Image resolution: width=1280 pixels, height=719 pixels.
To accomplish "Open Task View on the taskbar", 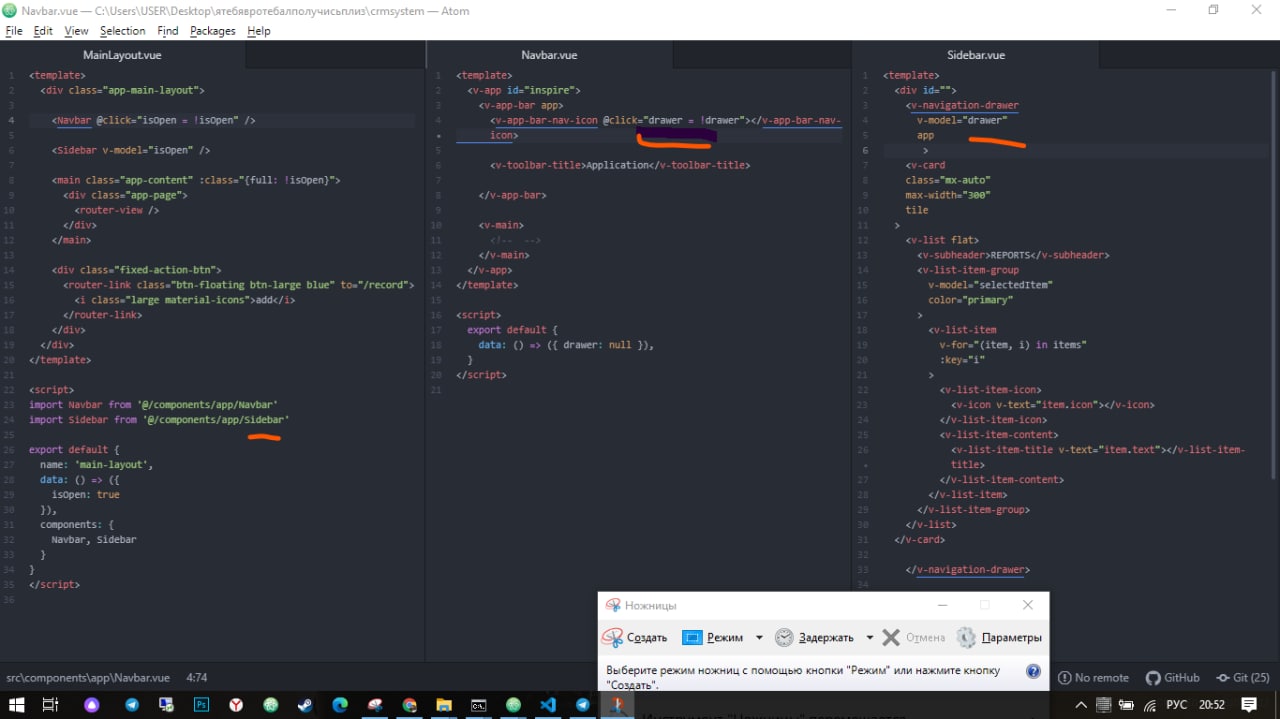I will tap(51, 705).
